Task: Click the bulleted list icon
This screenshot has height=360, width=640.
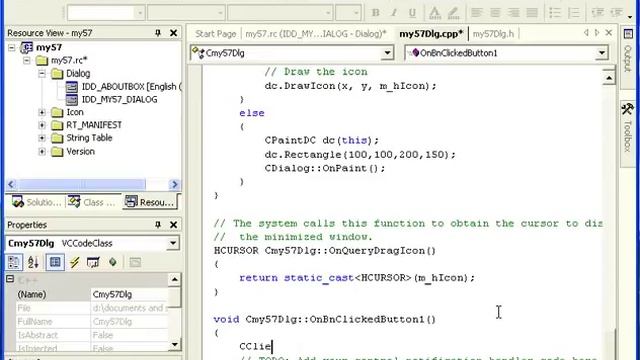Action: pos(555,13)
